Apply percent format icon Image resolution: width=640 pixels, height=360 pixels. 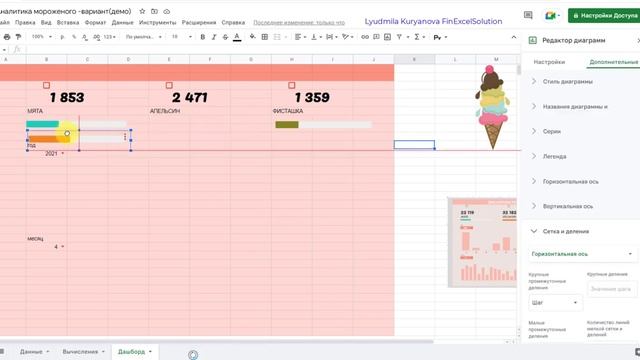(74, 37)
